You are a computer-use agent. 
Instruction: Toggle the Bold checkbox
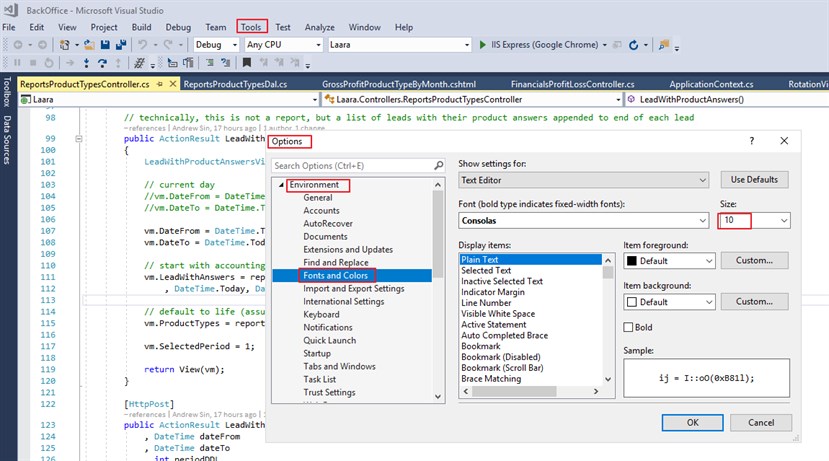pos(628,327)
